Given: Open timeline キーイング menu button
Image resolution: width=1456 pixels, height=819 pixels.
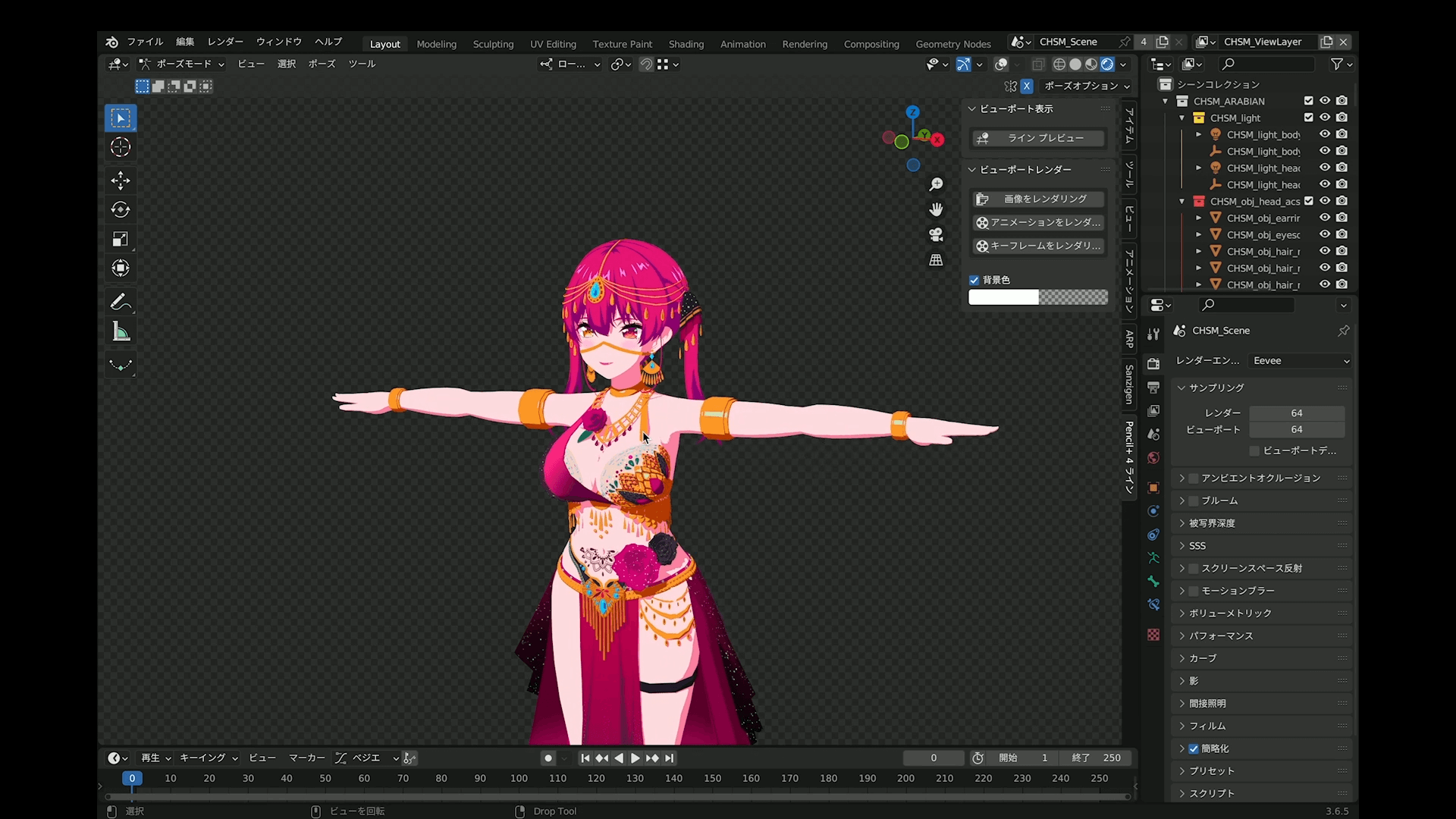Looking at the screenshot, I should tap(209, 758).
